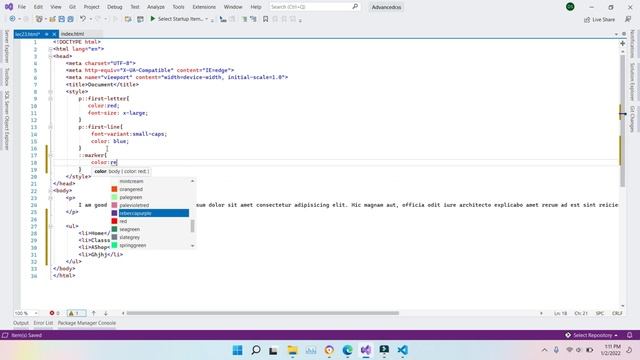Open Microsoft Edge from the taskbar
The height and width of the screenshot is (360, 640).
(347, 350)
